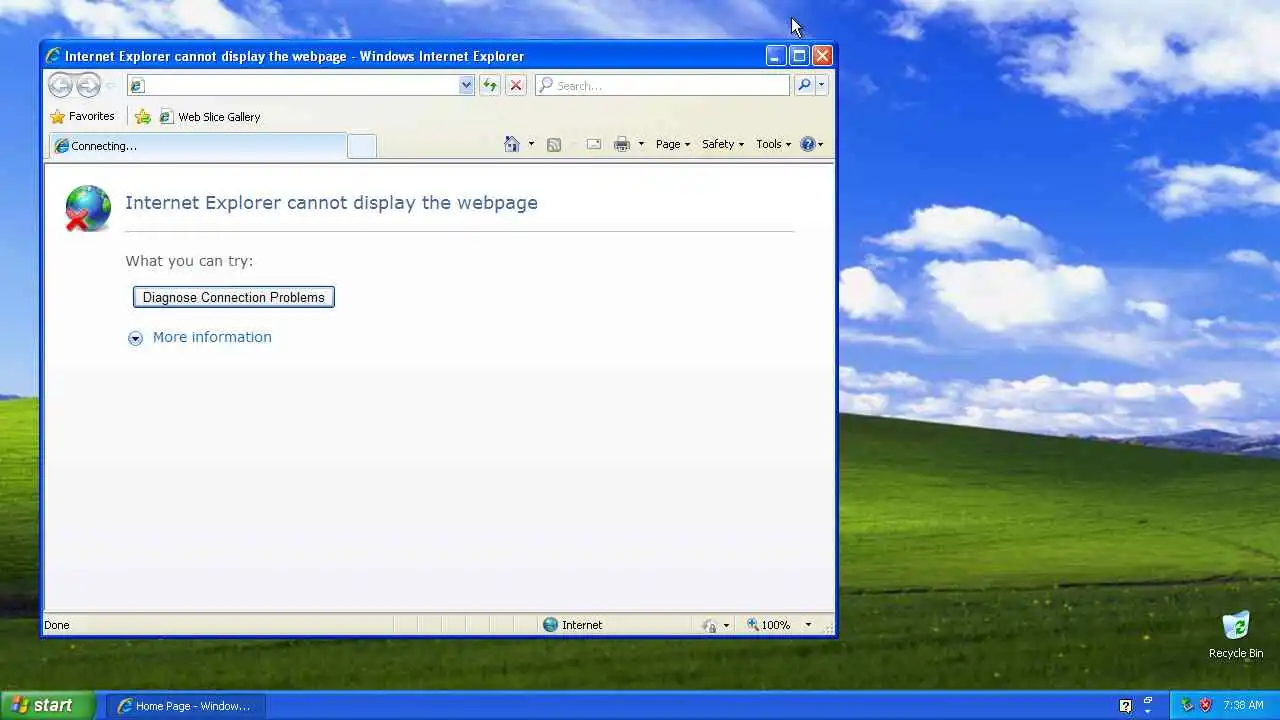Click the Home toolbar icon
The image size is (1280, 720).
pyautogui.click(x=512, y=144)
